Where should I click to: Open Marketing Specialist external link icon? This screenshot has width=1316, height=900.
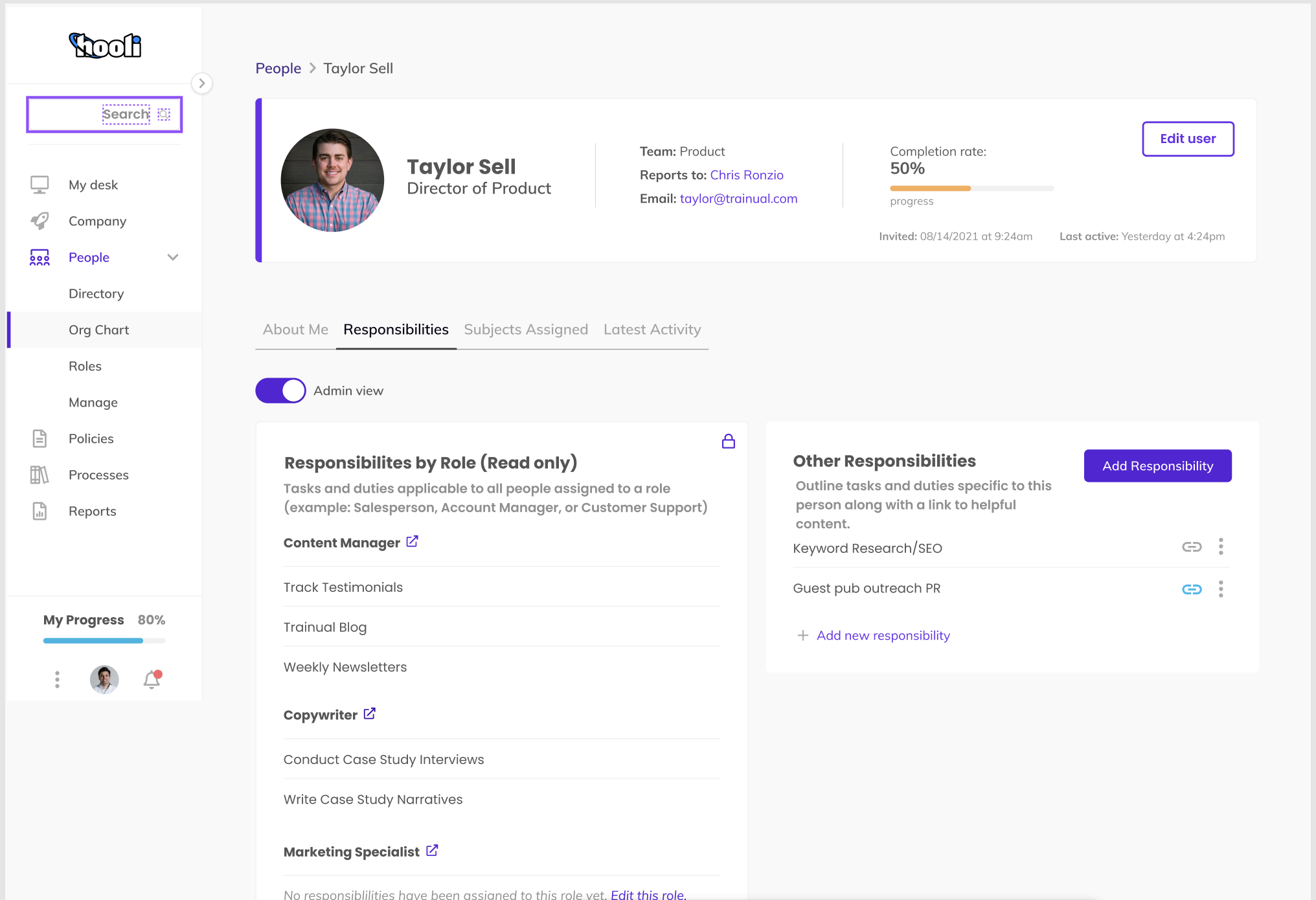pyautogui.click(x=432, y=851)
